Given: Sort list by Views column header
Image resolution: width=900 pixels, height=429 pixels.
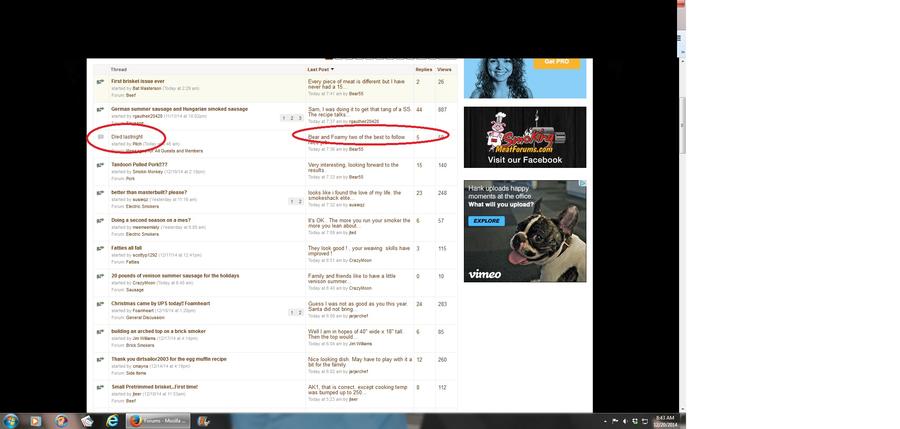Looking at the screenshot, I should click(444, 70).
